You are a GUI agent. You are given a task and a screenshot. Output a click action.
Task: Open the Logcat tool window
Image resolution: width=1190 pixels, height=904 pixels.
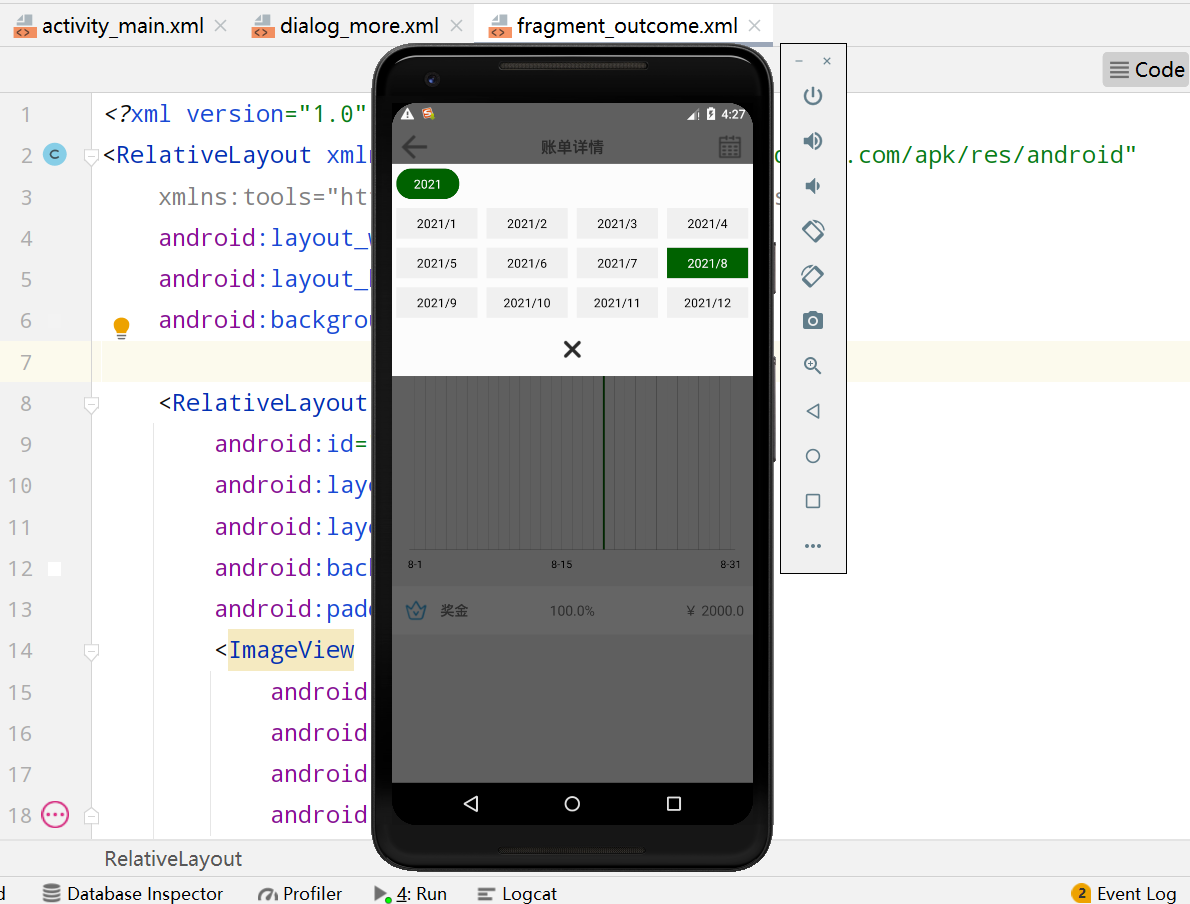click(517, 893)
